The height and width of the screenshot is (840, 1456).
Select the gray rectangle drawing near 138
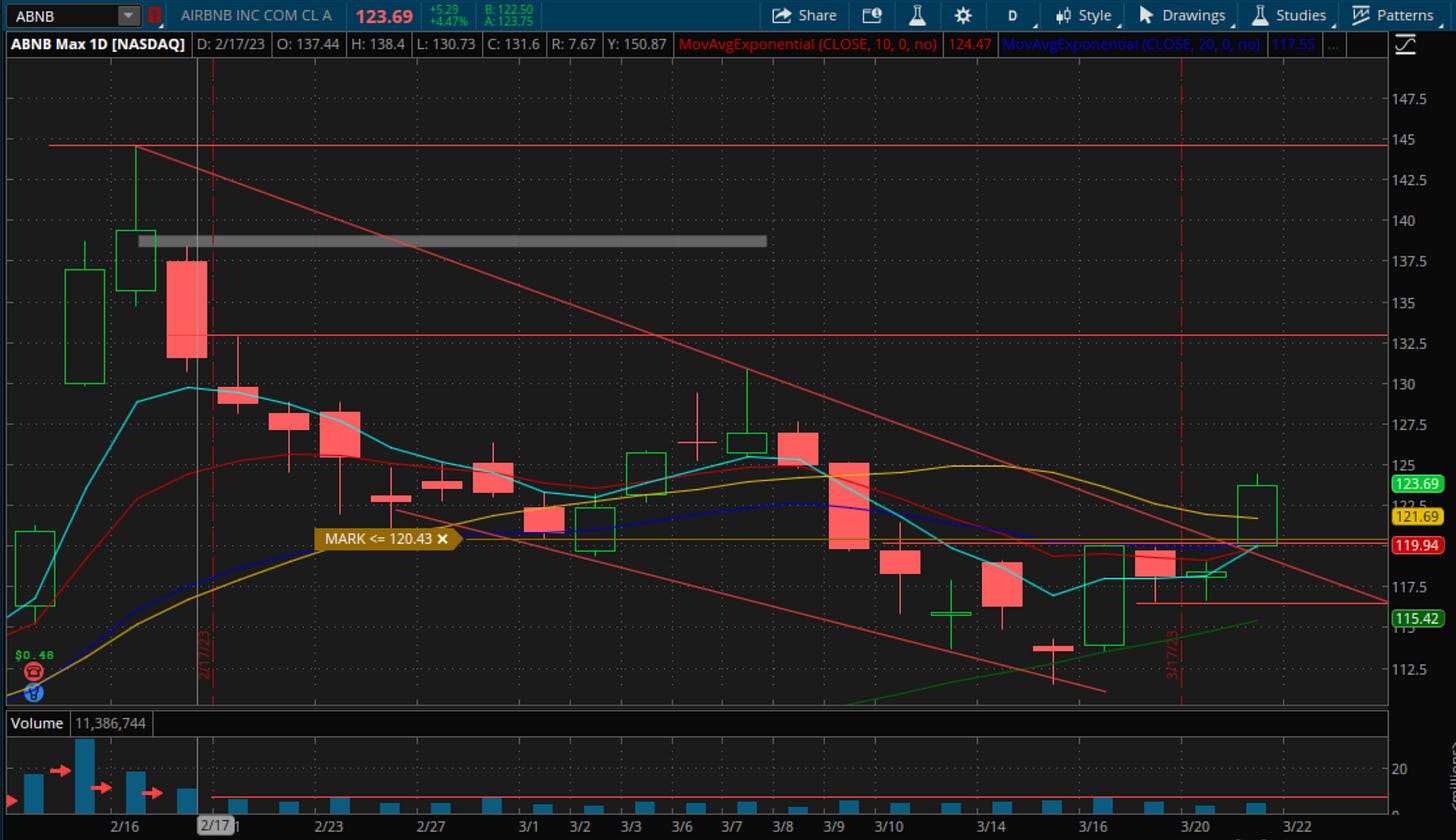pos(452,241)
